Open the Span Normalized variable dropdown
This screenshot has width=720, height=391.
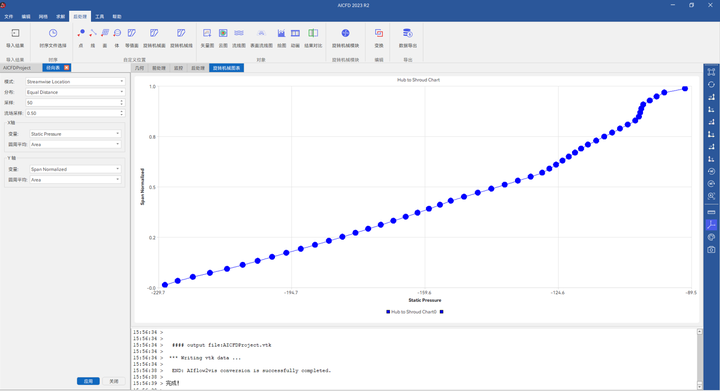tap(75, 169)
